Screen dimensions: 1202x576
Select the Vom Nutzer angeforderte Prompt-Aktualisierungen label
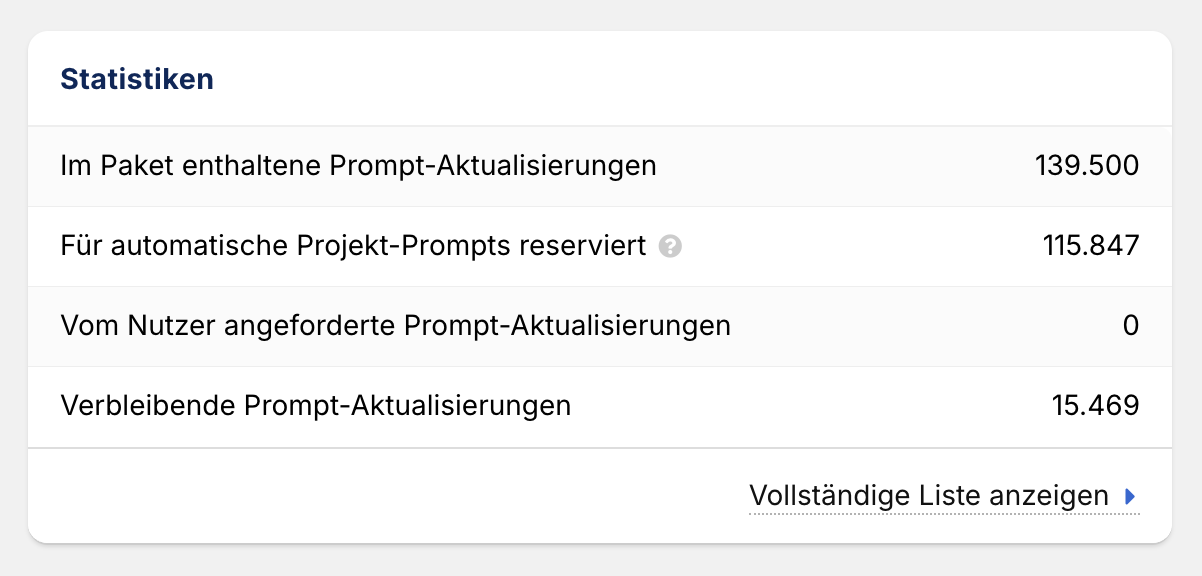coord(395,326)
